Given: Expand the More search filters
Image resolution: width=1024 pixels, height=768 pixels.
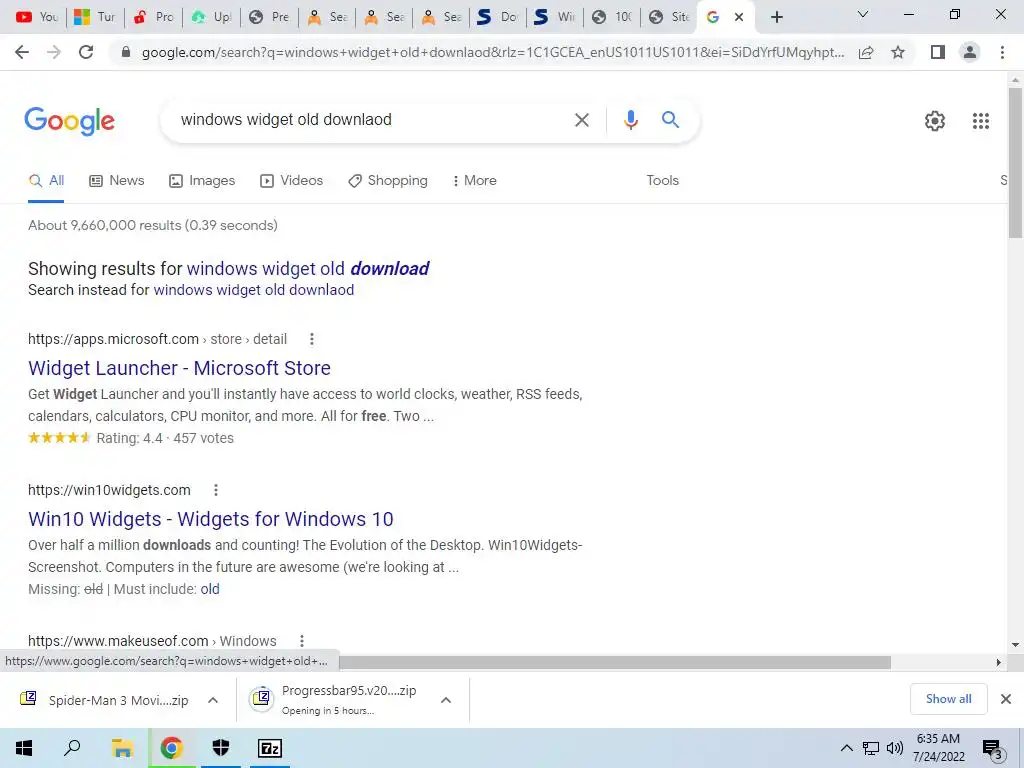Looking at the screenshot, I should tap(475, 180).
